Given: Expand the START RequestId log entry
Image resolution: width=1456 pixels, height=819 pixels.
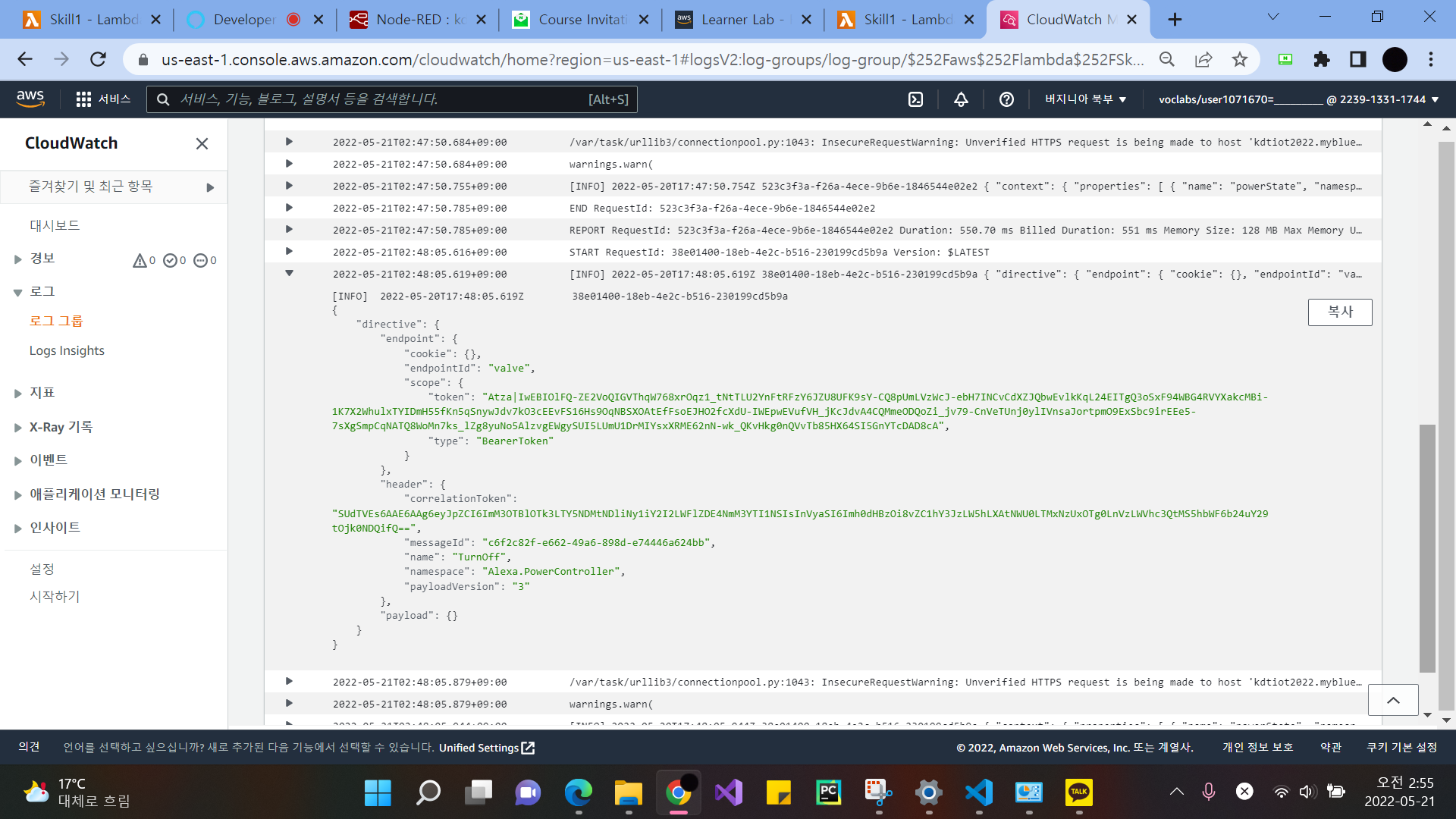Looking at the screenshot, I should pos(289,251).
